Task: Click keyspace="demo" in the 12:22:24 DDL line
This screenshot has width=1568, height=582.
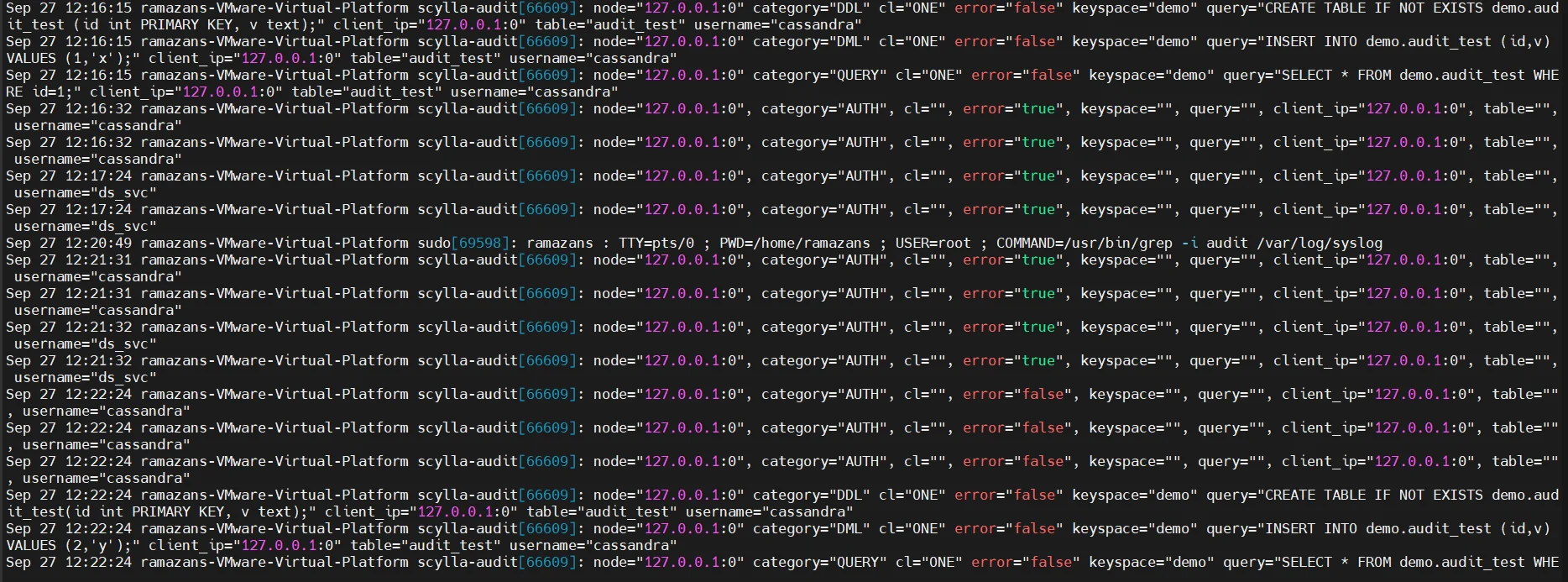Action: pyautogui.click(x=1134, y=495)
